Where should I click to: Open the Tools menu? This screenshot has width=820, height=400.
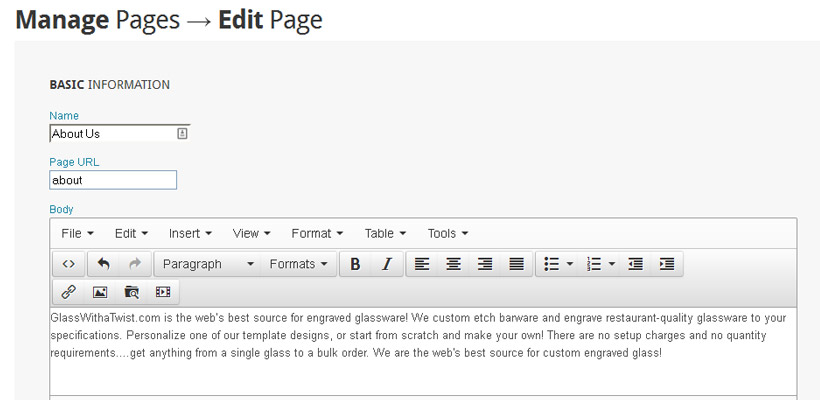(448, 233)
